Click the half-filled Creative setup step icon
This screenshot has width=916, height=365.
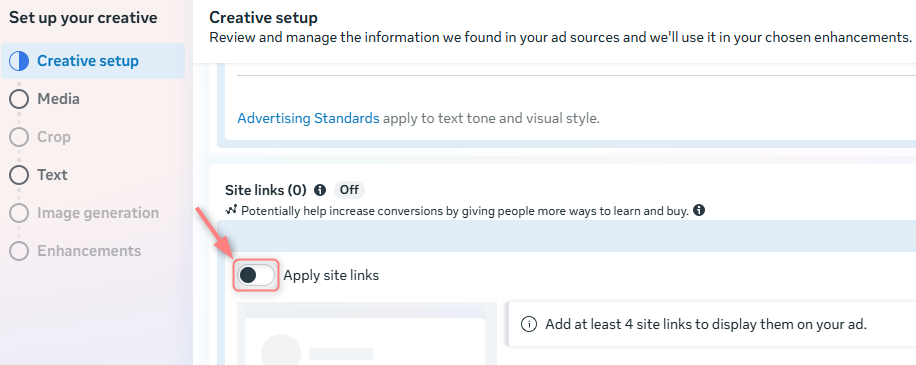(x=19, y=61)
